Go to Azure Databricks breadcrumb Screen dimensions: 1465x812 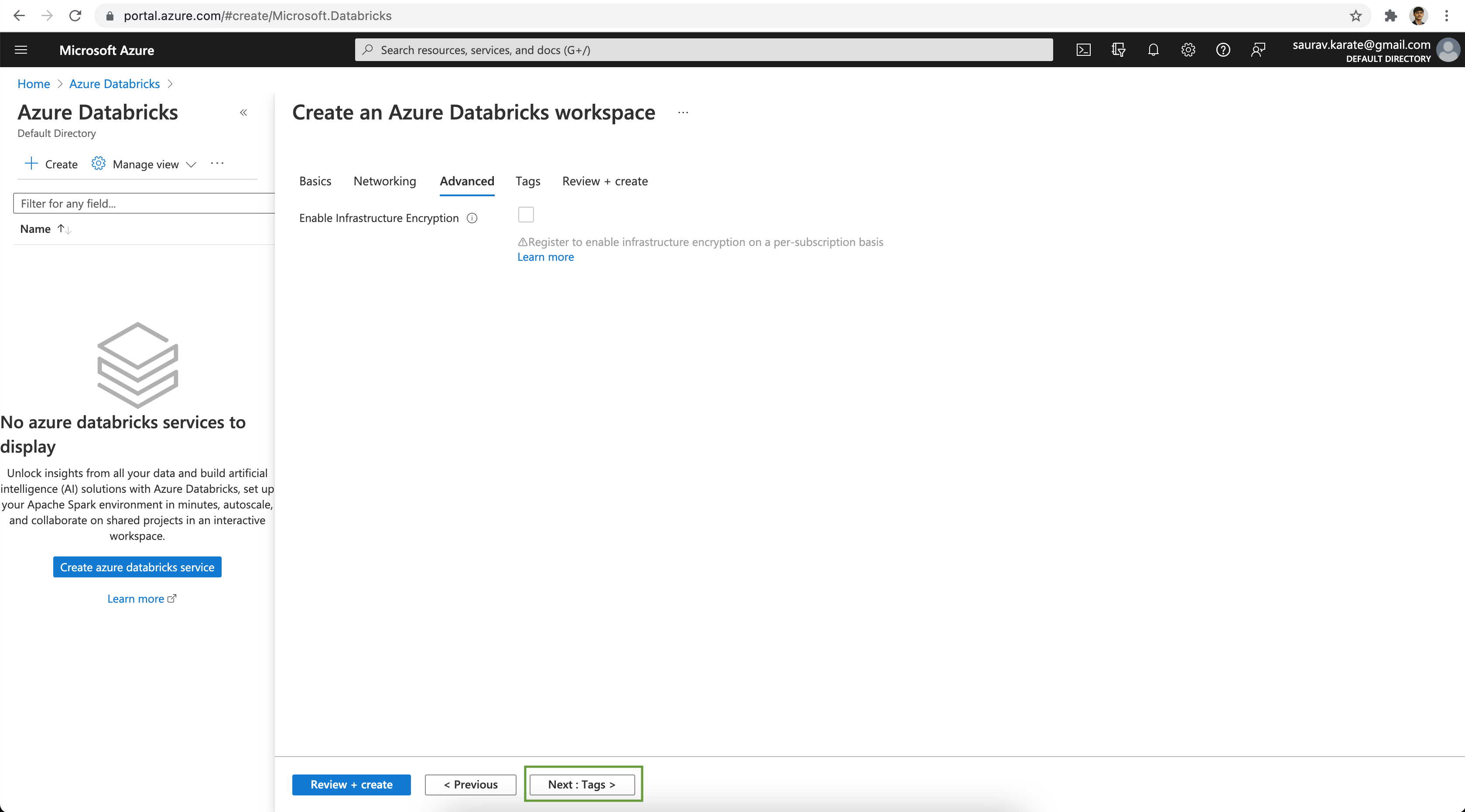[114, 84]
